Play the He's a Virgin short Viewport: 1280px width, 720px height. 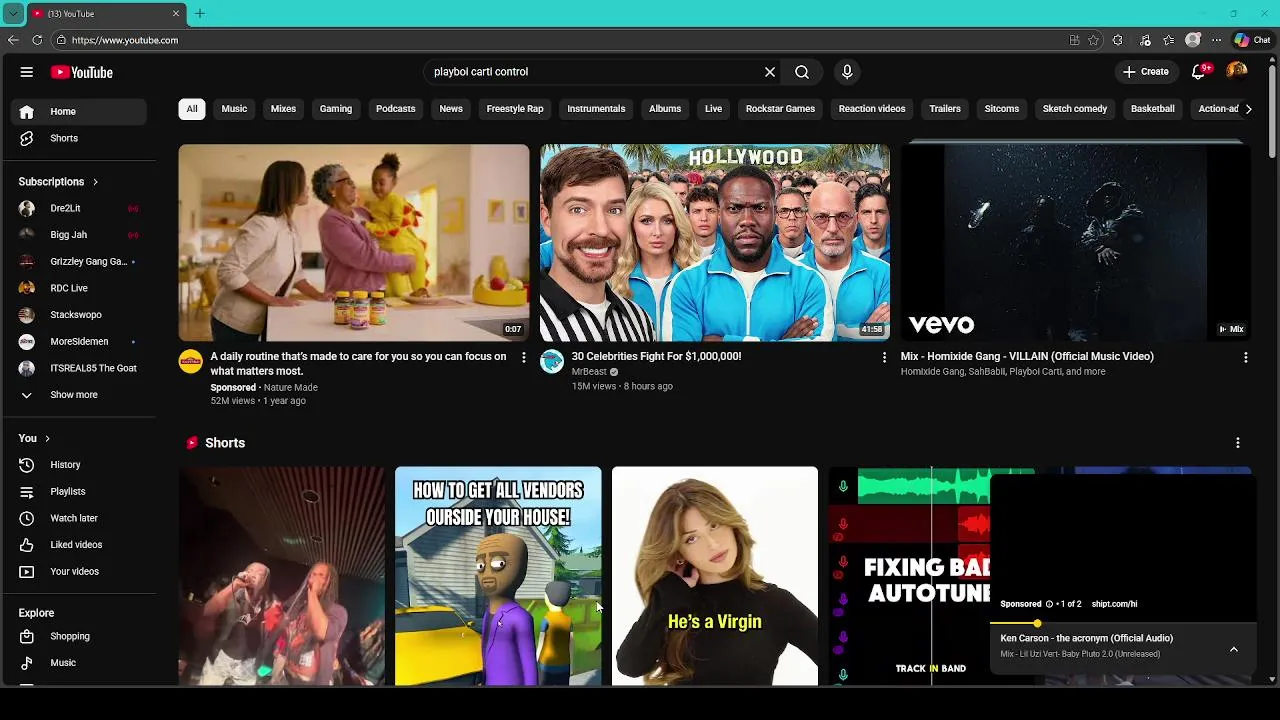point(715,576)
